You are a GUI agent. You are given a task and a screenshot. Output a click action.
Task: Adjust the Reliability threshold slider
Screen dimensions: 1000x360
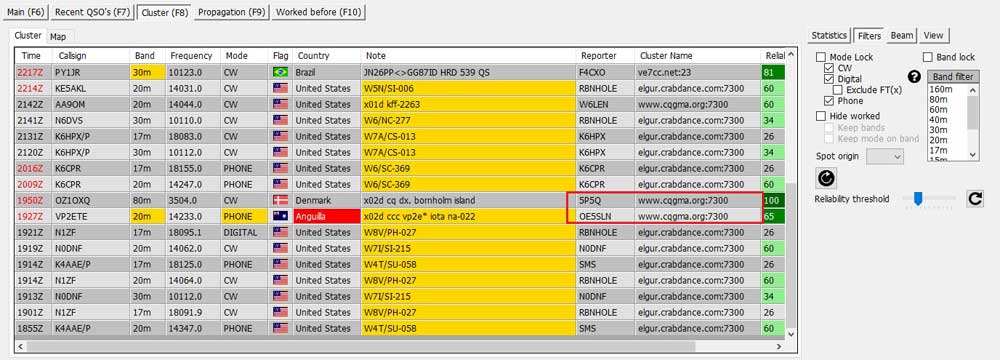[x=918, y=199]
